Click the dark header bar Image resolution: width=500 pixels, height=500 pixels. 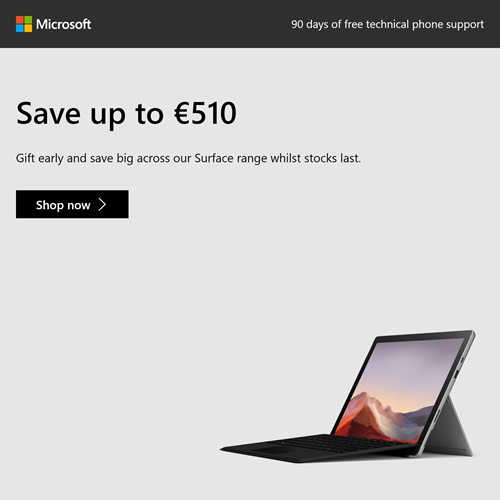(250, 24)
